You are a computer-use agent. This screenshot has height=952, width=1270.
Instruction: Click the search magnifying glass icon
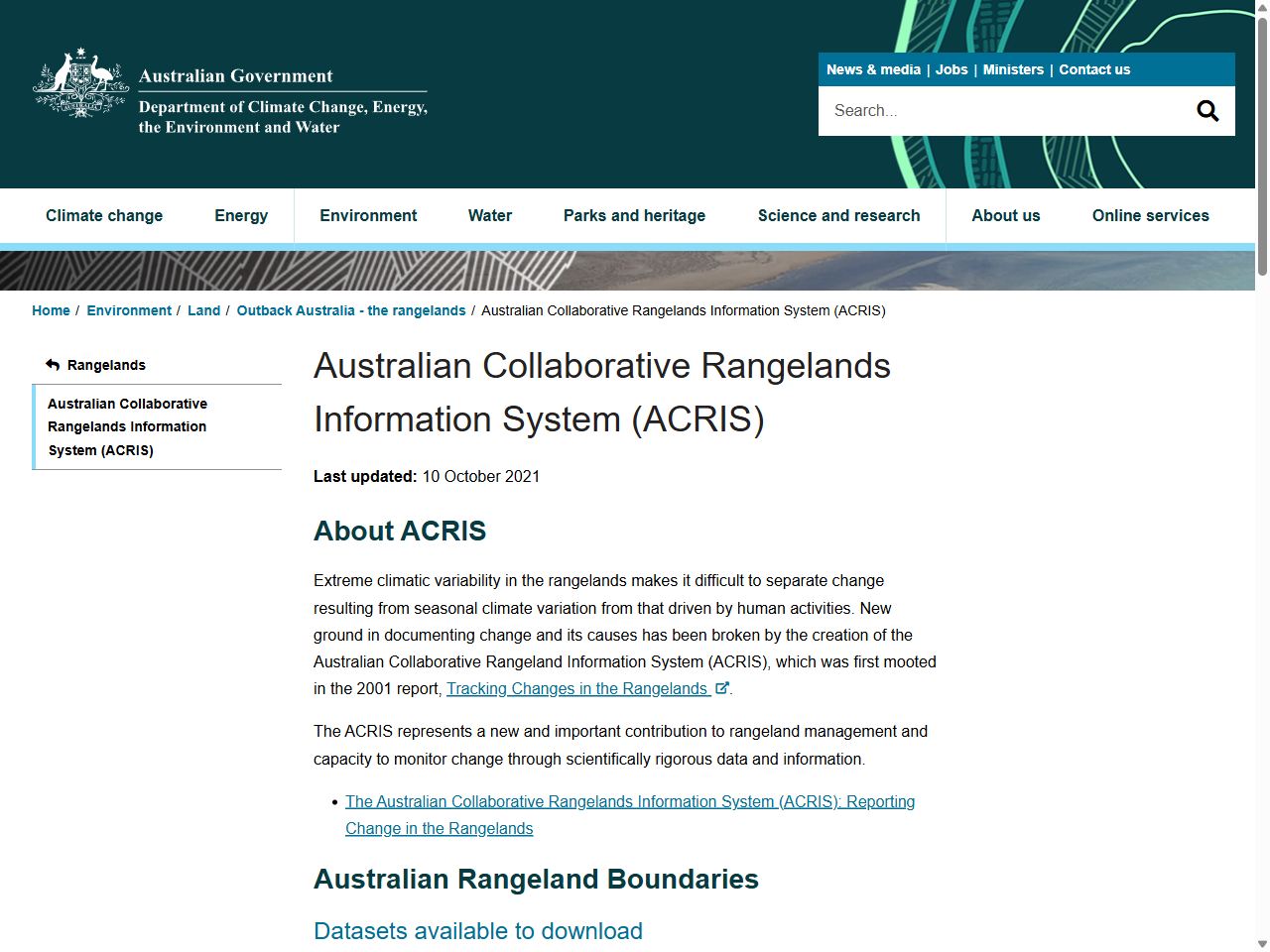click(1207, 110)
